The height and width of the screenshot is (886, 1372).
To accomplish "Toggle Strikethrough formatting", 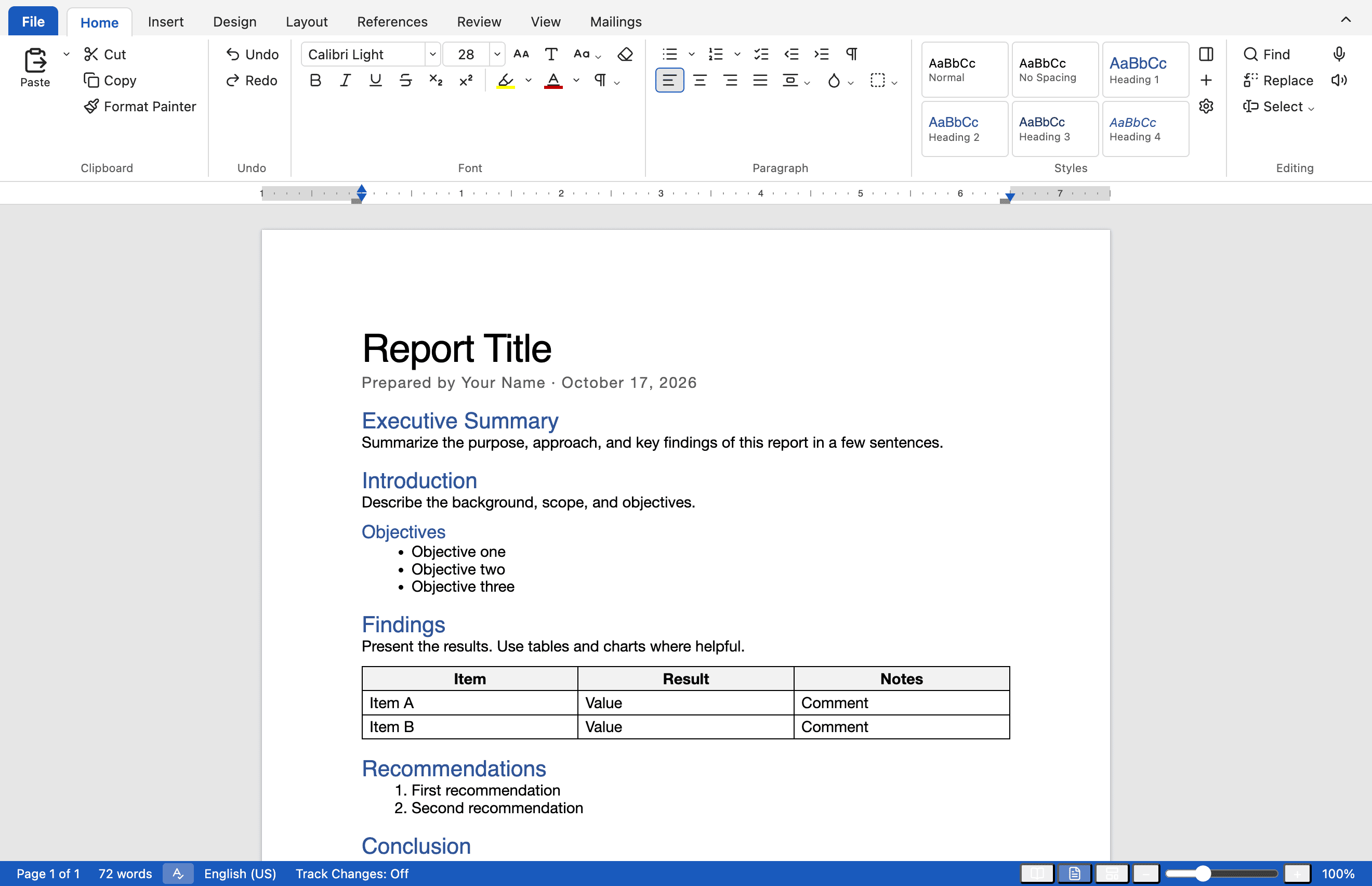I will 405,80.
